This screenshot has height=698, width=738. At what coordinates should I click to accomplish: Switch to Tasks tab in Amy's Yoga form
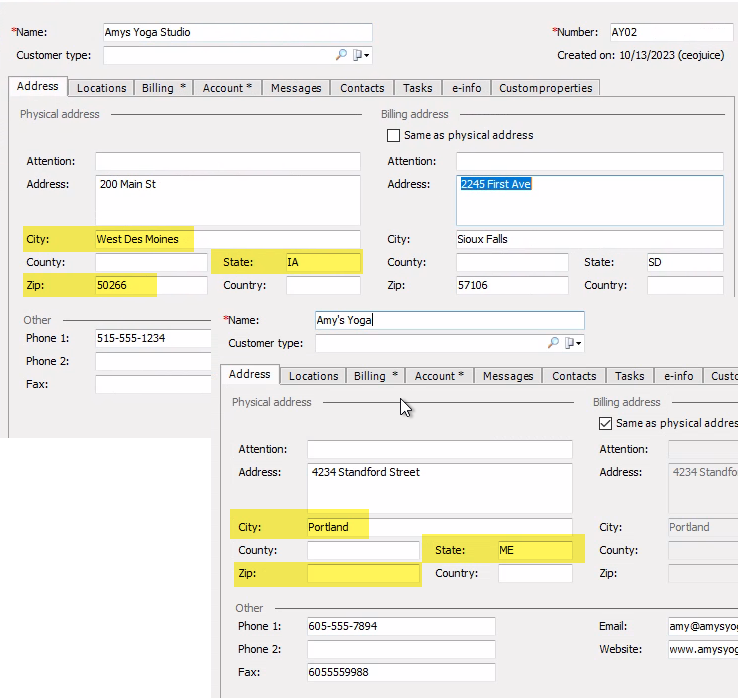[x=629, y=376]
